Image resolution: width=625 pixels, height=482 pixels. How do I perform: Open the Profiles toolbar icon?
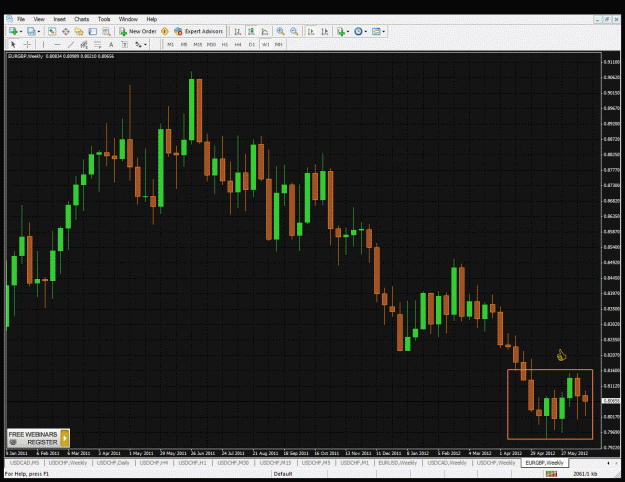(31, 31)
